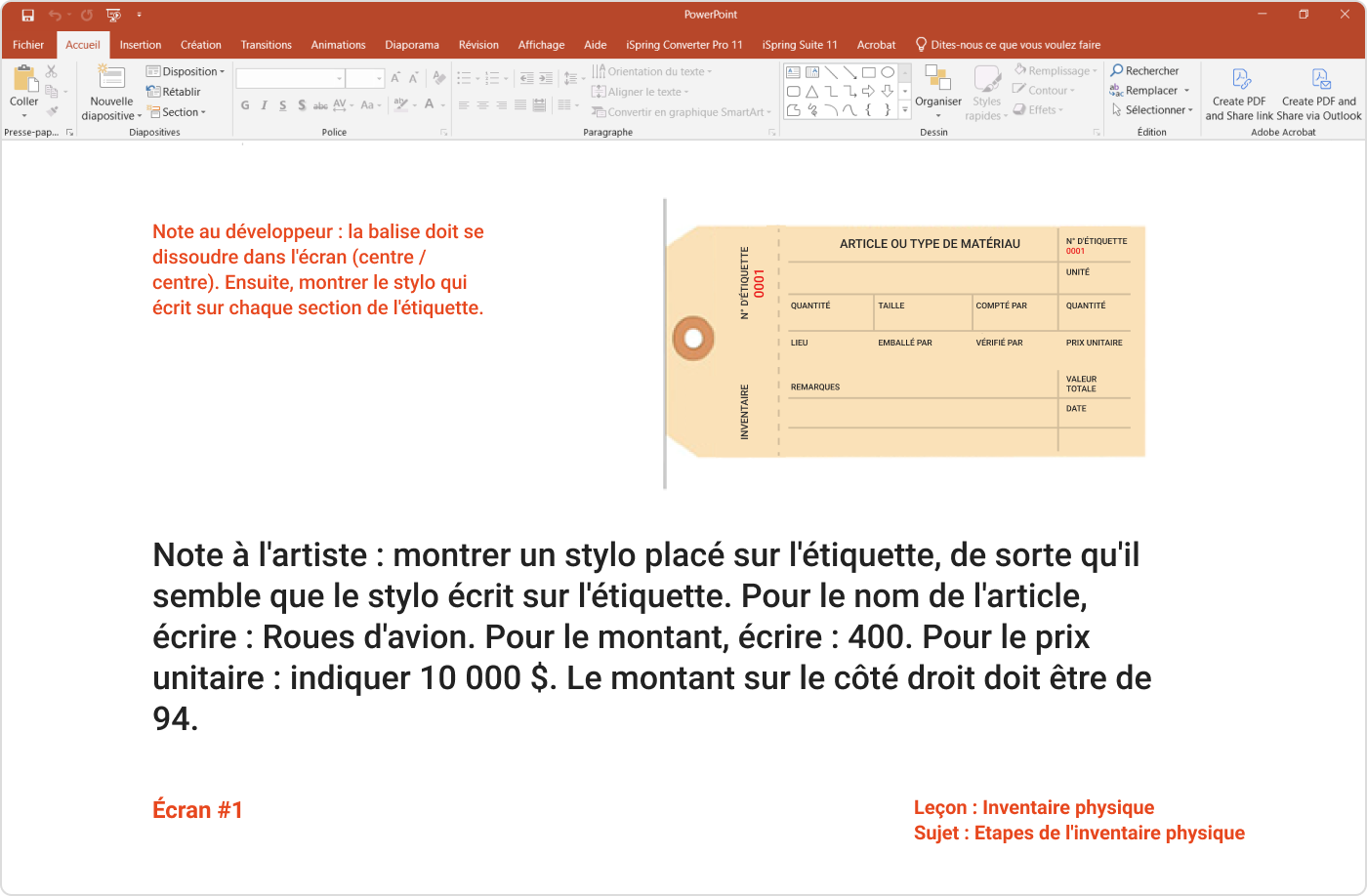Open the Sélectionner dropdown
Image resolution: width=1367 pixels, height=896 pixels.
coord(1154,109)
